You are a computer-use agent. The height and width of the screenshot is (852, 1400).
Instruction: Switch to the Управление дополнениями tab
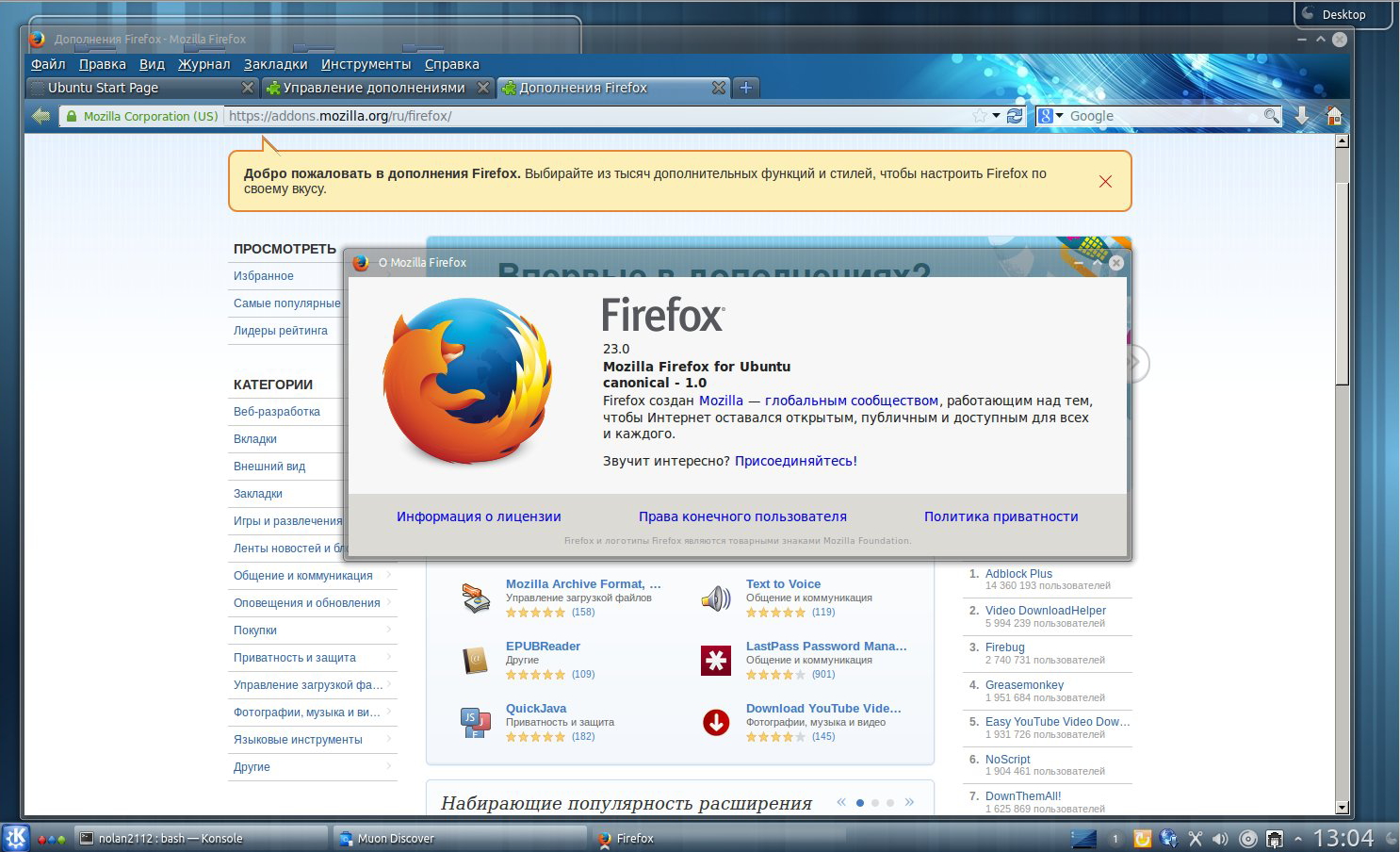click(377, 88)
